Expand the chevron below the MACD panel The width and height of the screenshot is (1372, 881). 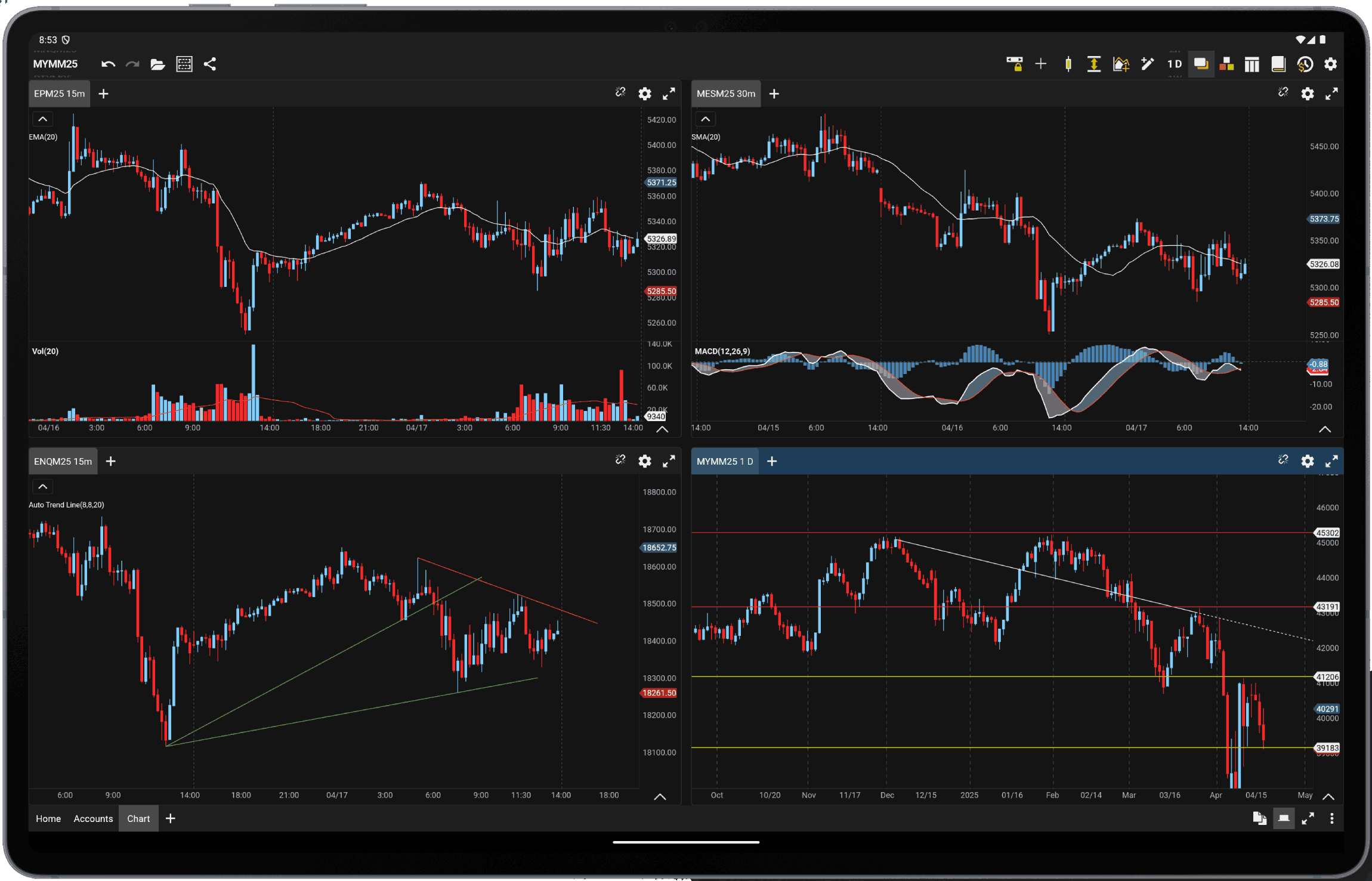coord(1325,429)
